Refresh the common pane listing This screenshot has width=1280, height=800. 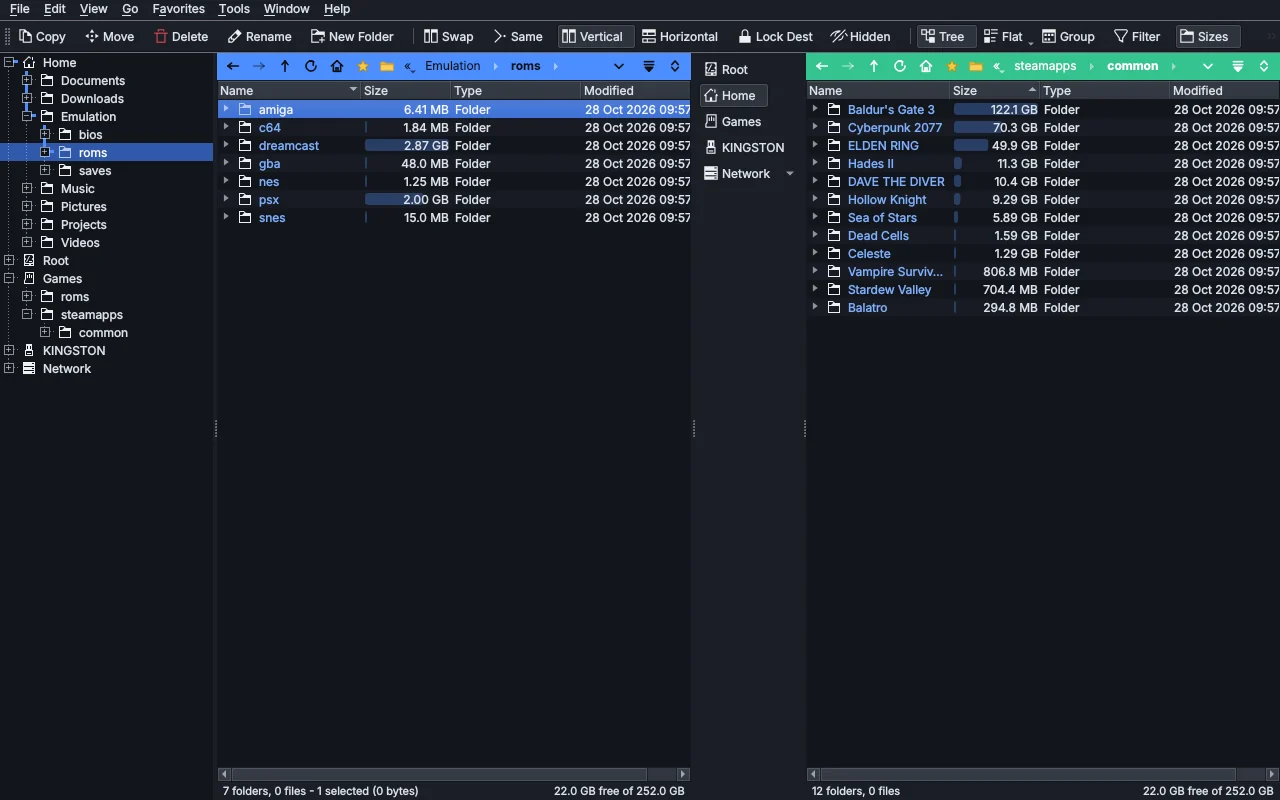point(900,66)
